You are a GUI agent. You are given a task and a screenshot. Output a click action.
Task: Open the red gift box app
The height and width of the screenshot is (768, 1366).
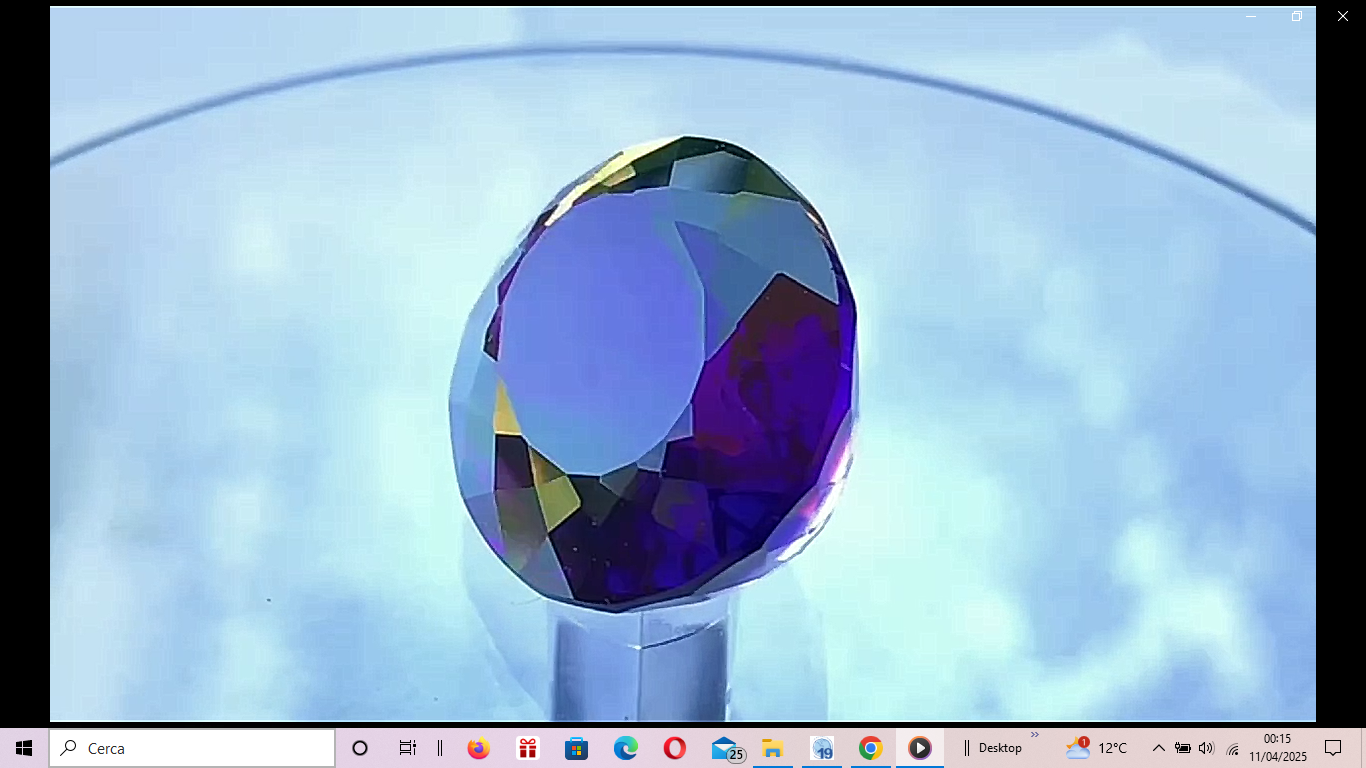(x=527, y=748)
